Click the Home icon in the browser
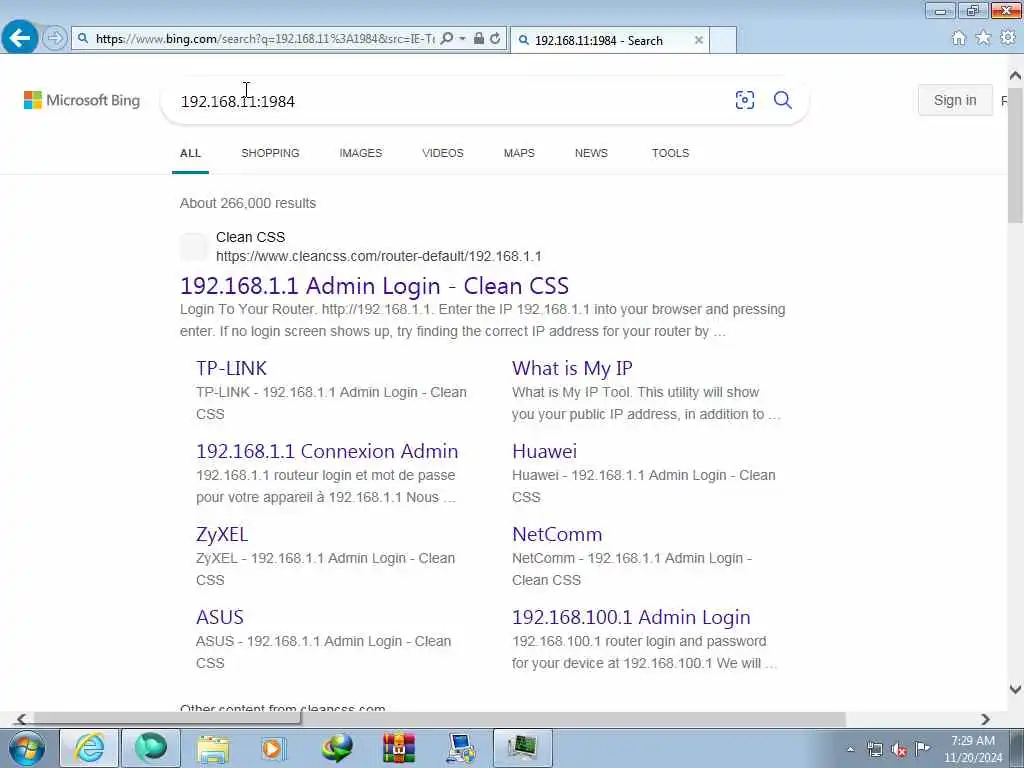 point(959,38)
